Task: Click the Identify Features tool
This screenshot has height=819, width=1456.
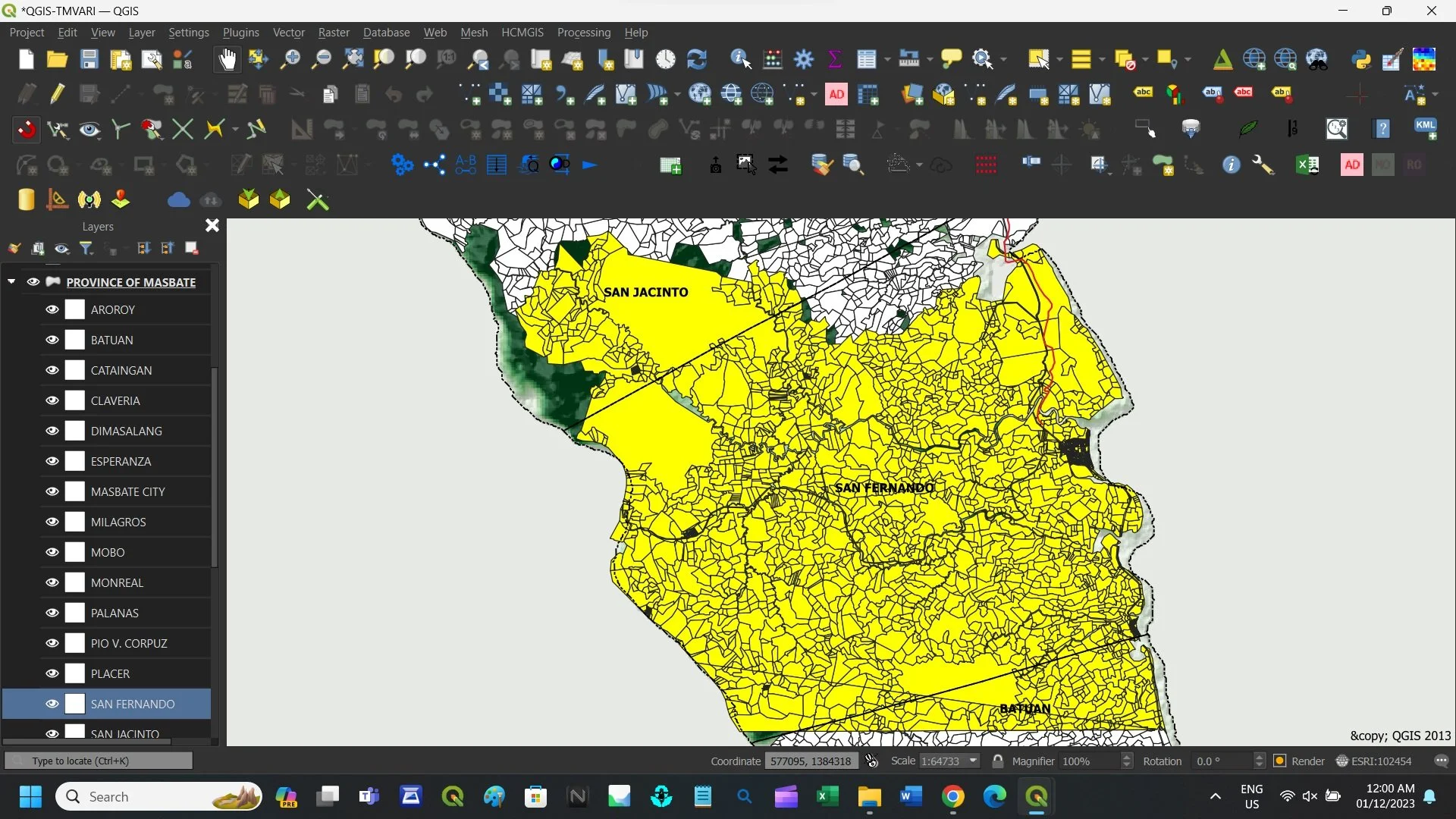Action: (x=740, y=59)
